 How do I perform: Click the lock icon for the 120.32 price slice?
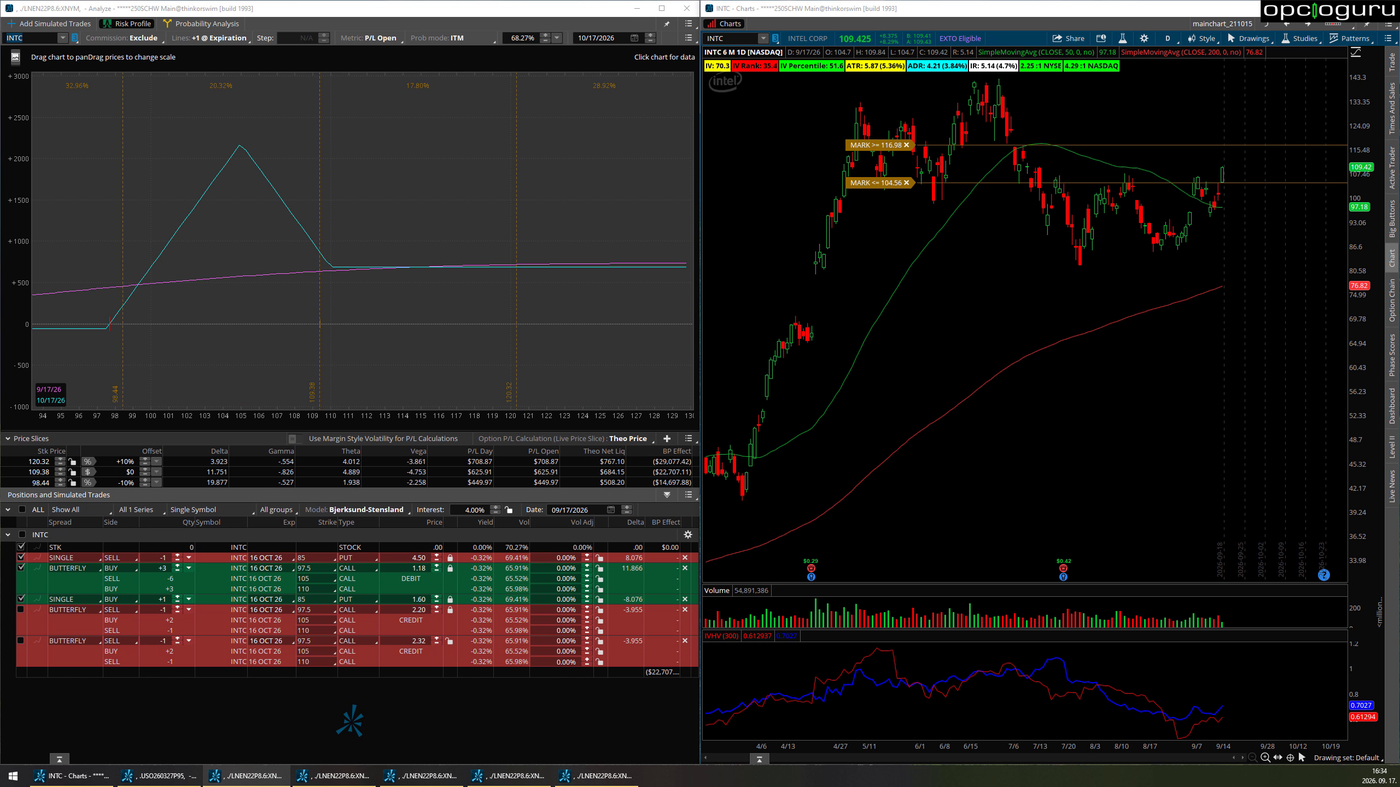click(73, 462)
